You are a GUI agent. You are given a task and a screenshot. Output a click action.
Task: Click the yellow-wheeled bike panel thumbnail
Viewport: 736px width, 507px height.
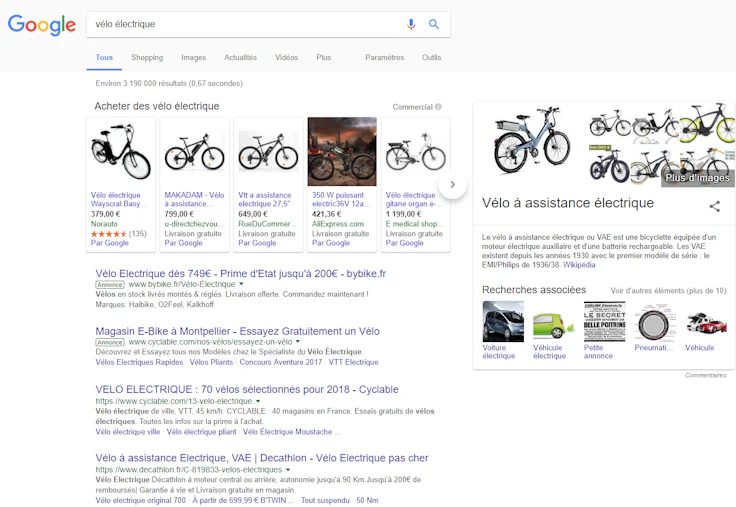point(707,123)
